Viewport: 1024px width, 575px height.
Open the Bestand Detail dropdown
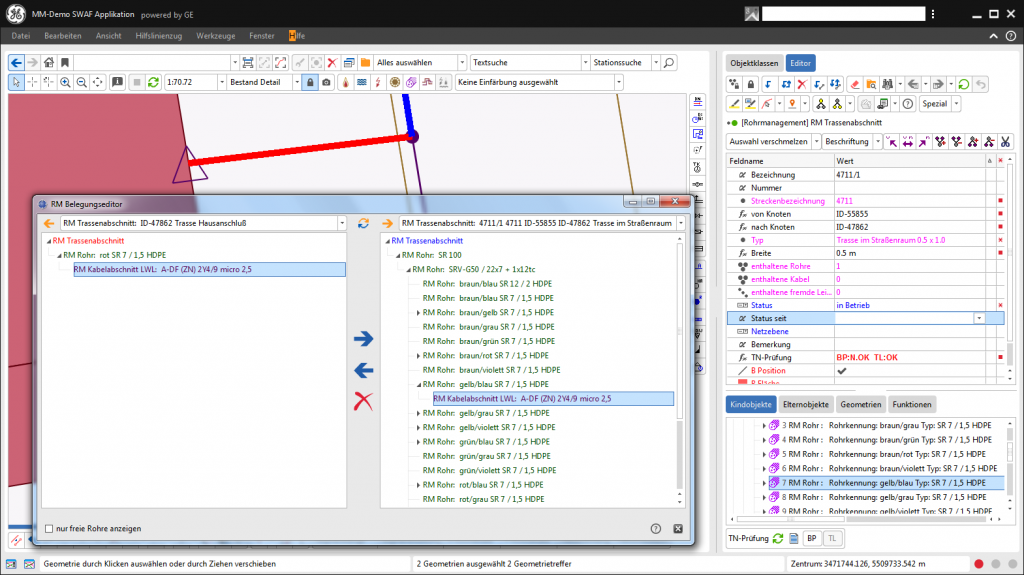click(296, 82)
